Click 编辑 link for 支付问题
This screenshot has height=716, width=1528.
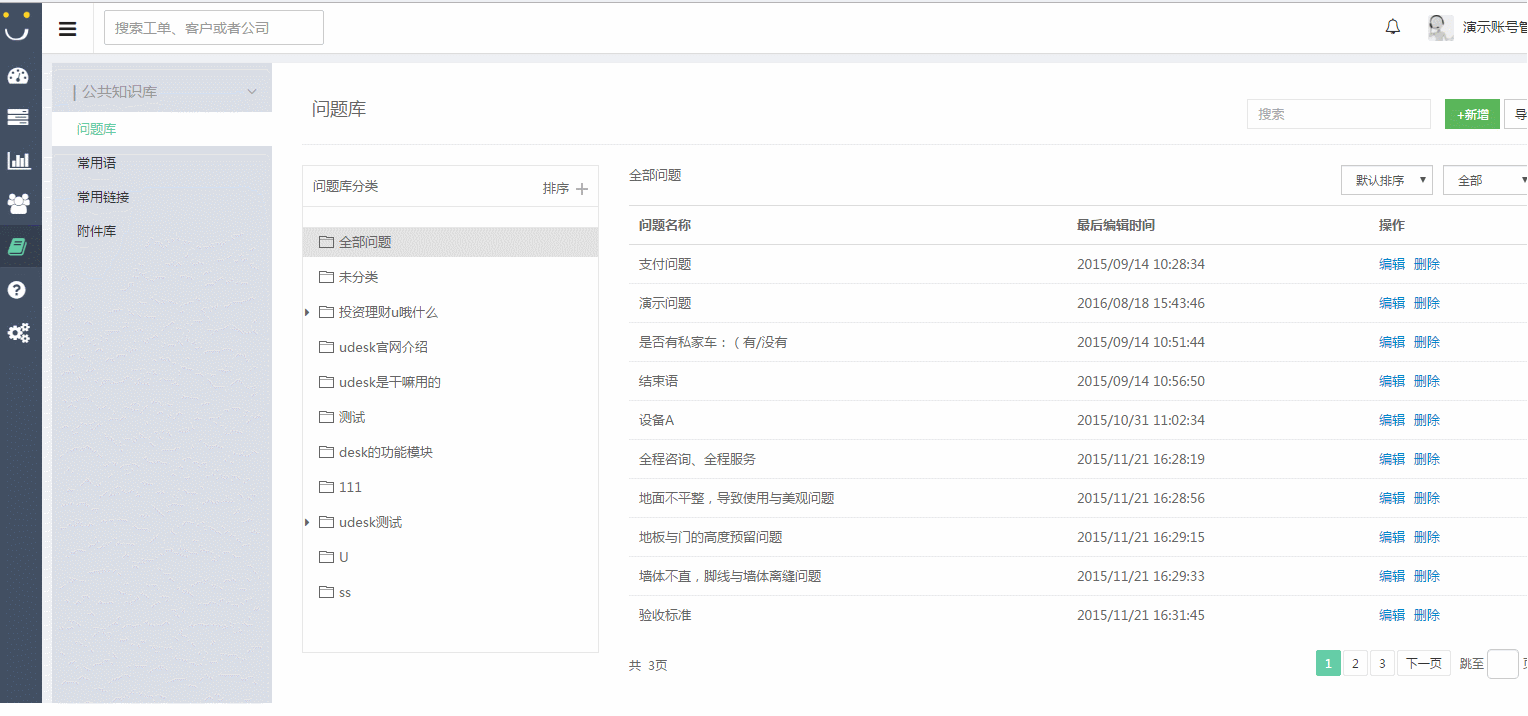[1390, 263]
